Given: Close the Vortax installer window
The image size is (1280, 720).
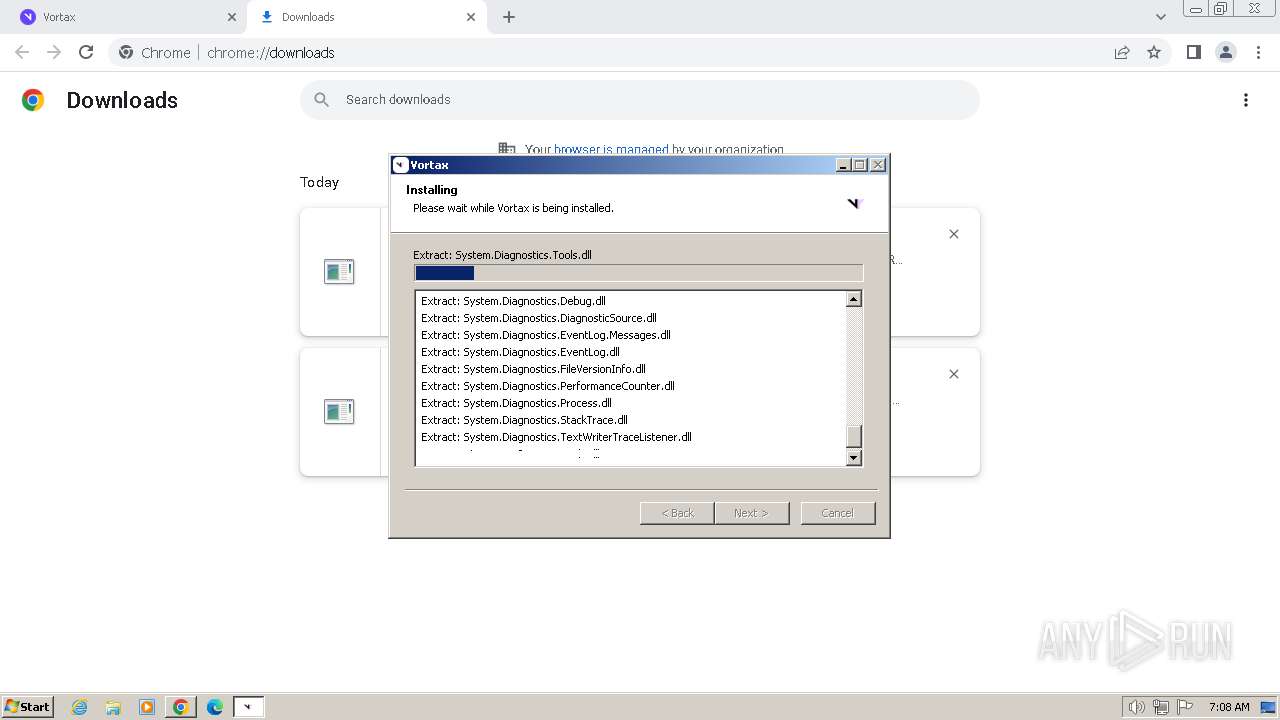Looking at the screenshot, I should (x=878, y=165).
